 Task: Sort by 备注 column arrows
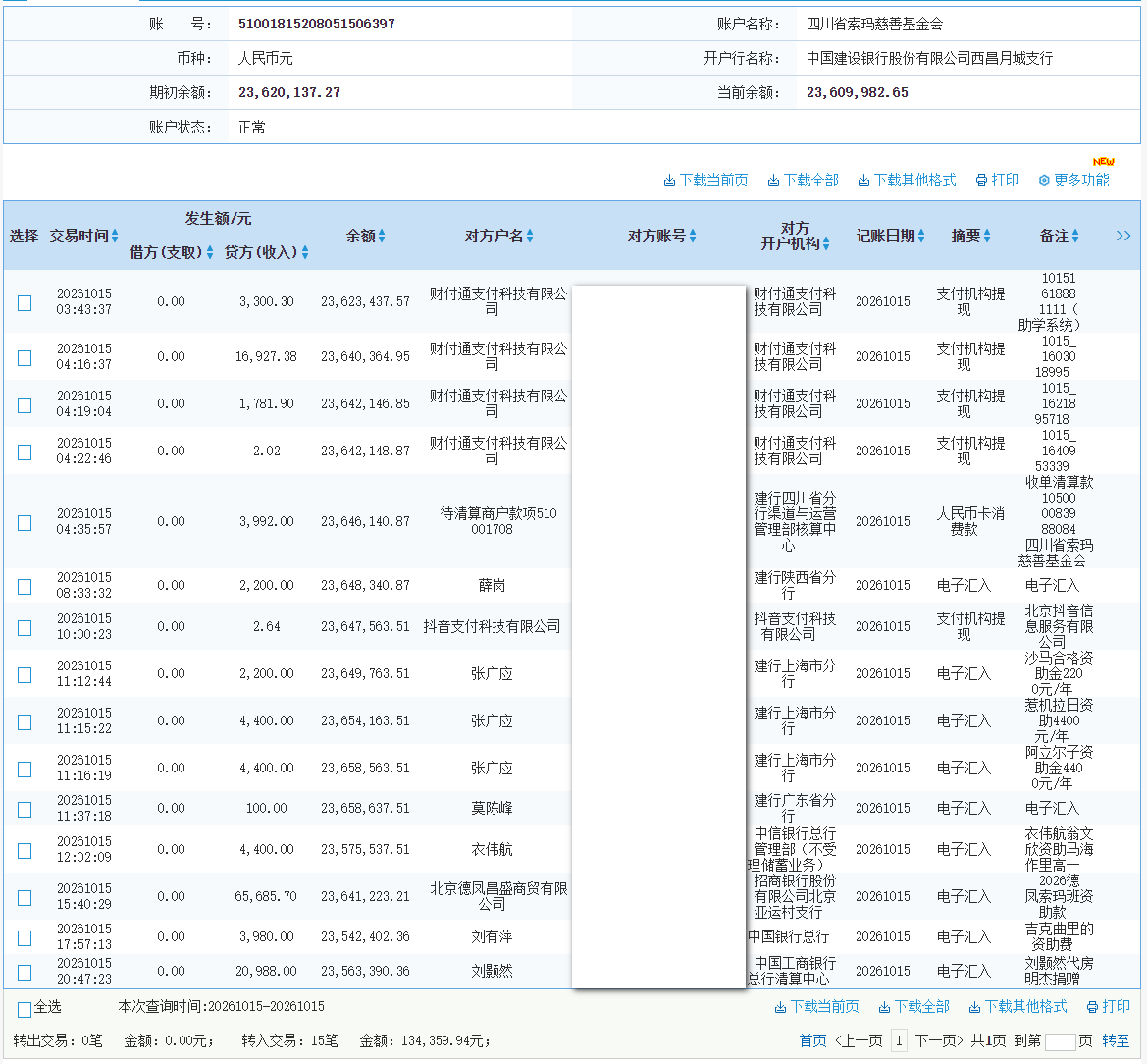pyautogui.click(x=1075, y=236)
